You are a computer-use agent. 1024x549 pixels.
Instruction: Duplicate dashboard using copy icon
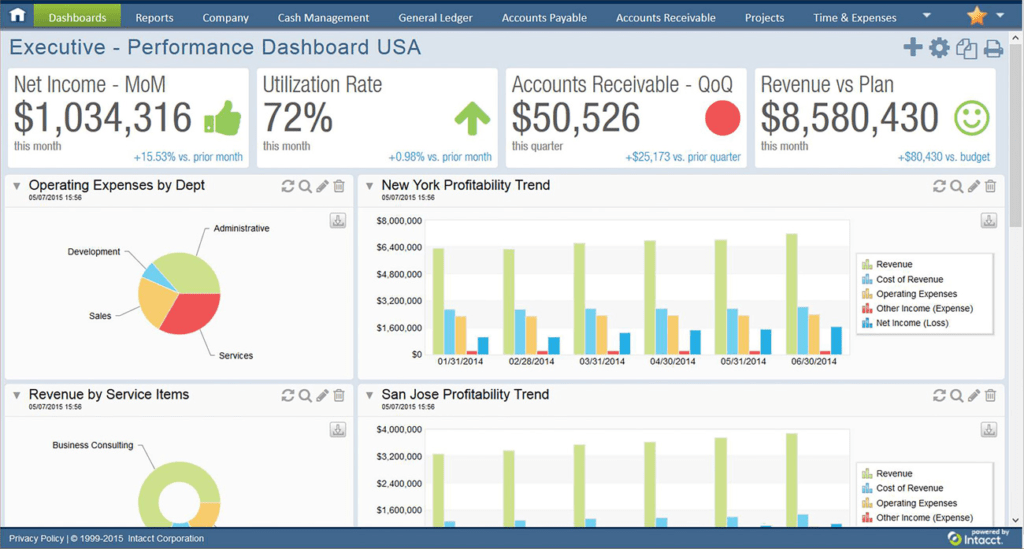coord(967,48)
